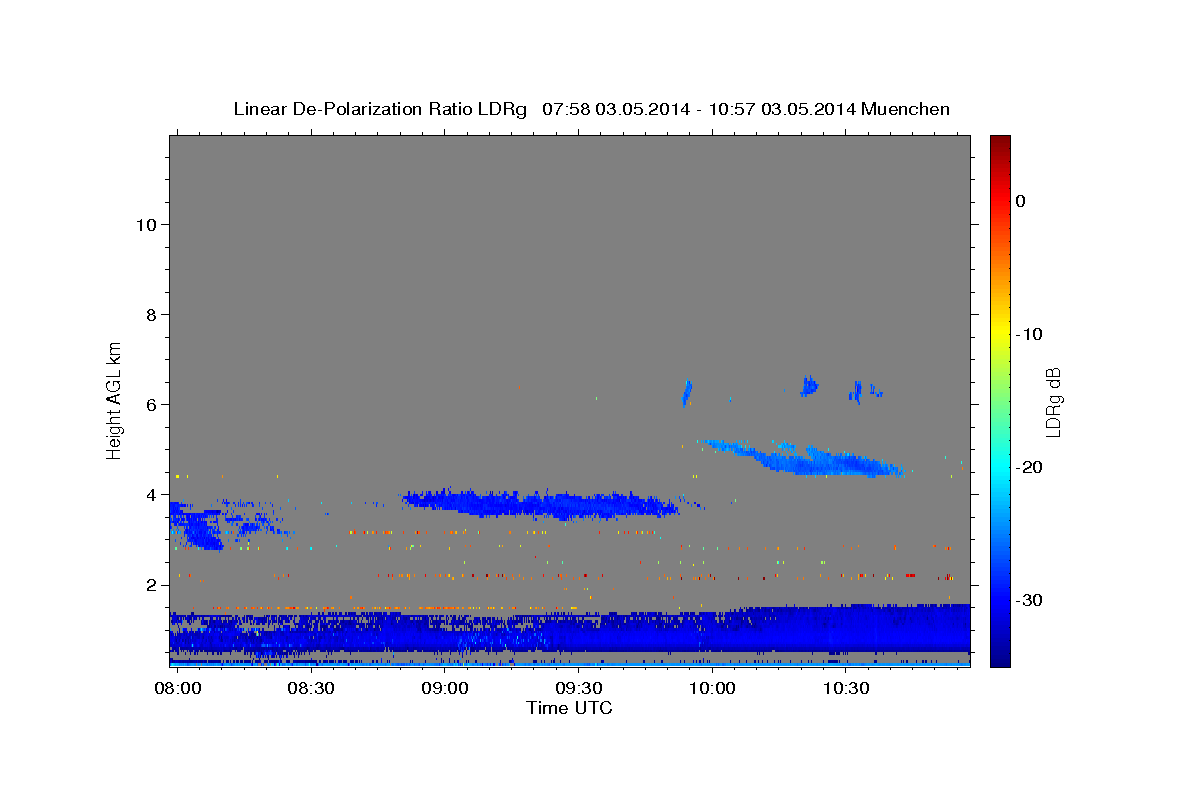
Task: Click the colorbar tick label -30
Action: pyautogui.click(x=1029, y=600)
